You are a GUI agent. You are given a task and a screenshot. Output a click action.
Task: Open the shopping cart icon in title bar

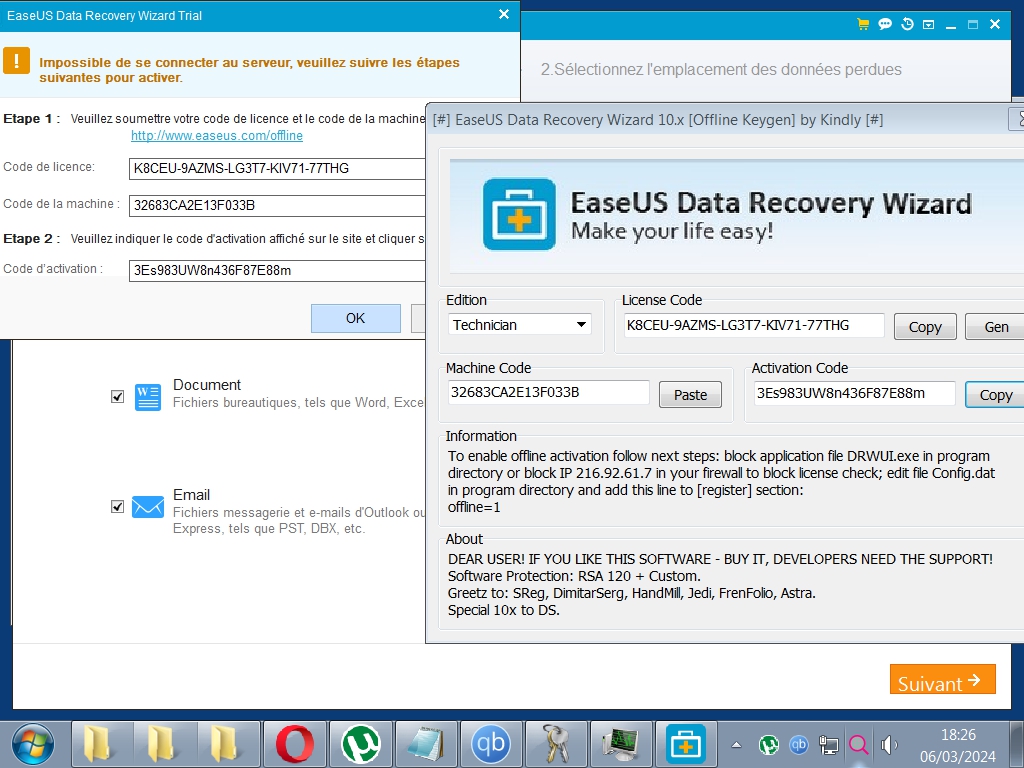click(863, 25)
